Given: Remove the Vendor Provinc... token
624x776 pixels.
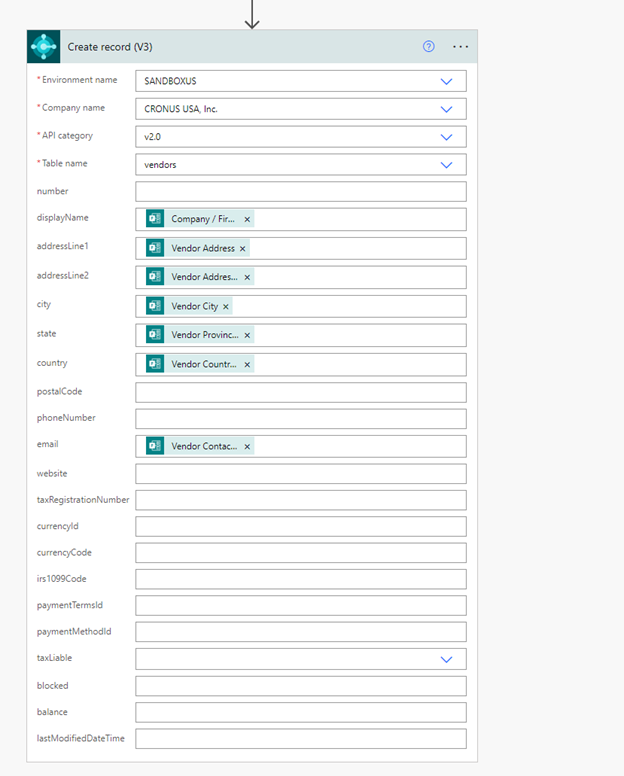Looking at the screenshot, I should pos(247,336).
